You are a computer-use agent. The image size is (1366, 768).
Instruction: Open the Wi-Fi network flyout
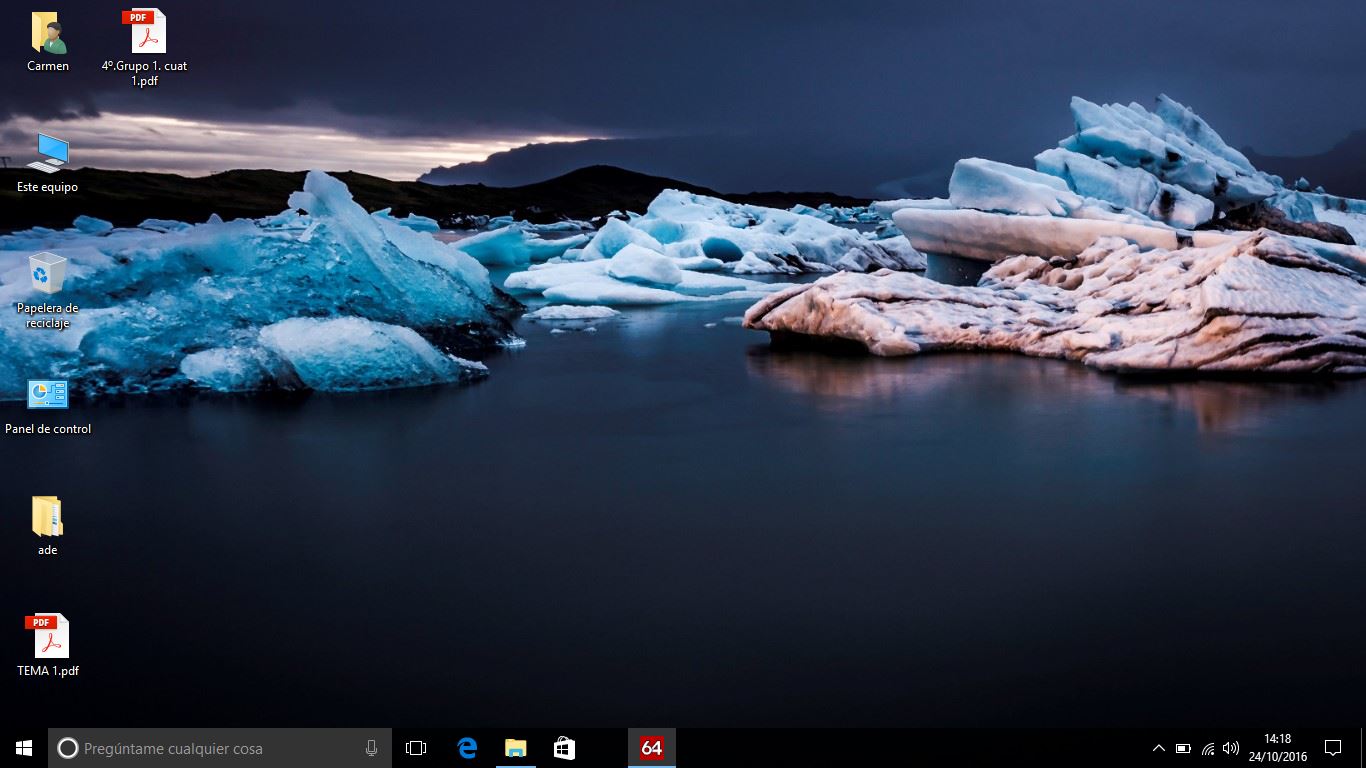pyautogui.click(x=1208, y=748)
